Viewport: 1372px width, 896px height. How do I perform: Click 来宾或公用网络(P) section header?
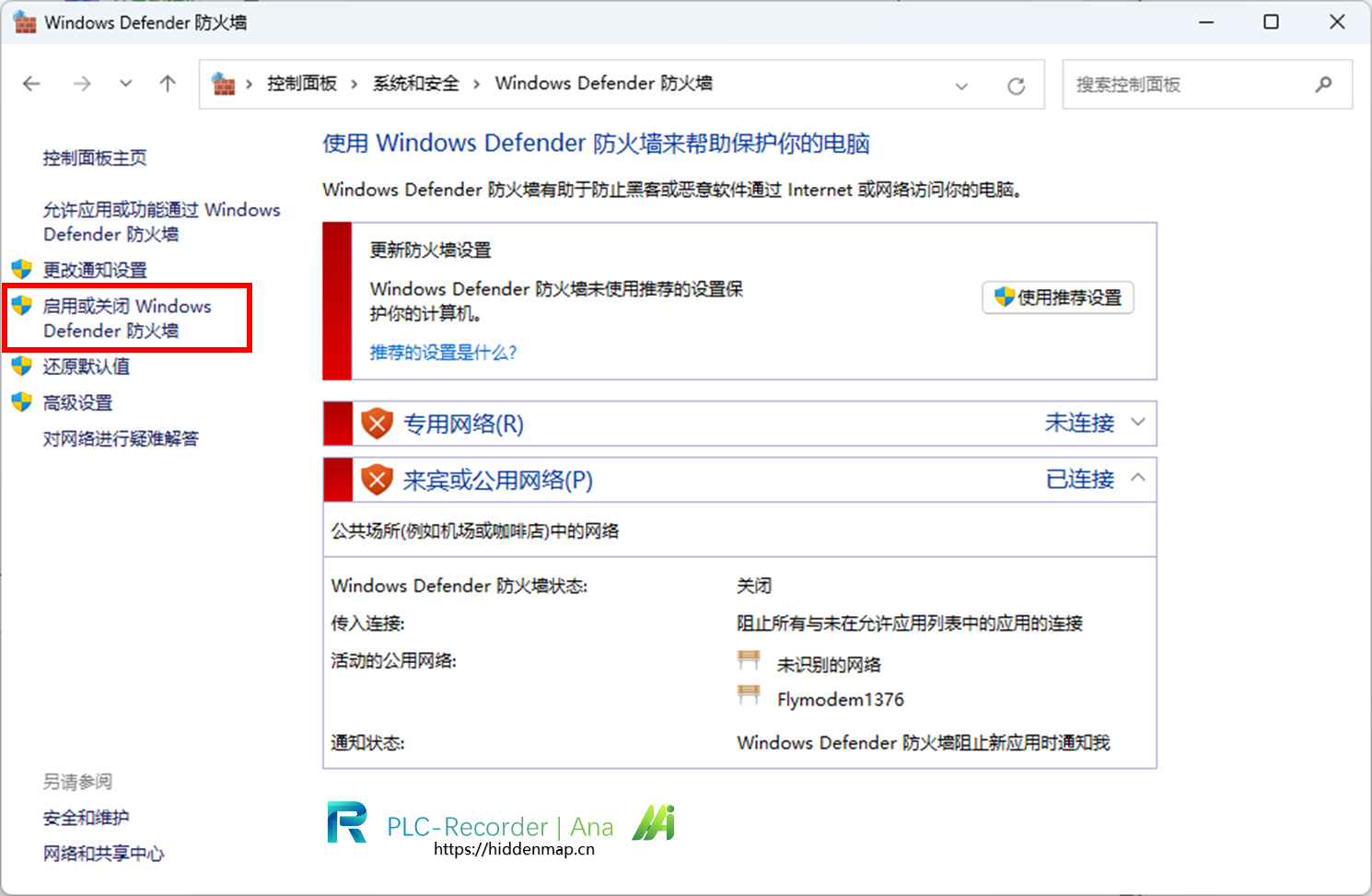coord(739,480)
